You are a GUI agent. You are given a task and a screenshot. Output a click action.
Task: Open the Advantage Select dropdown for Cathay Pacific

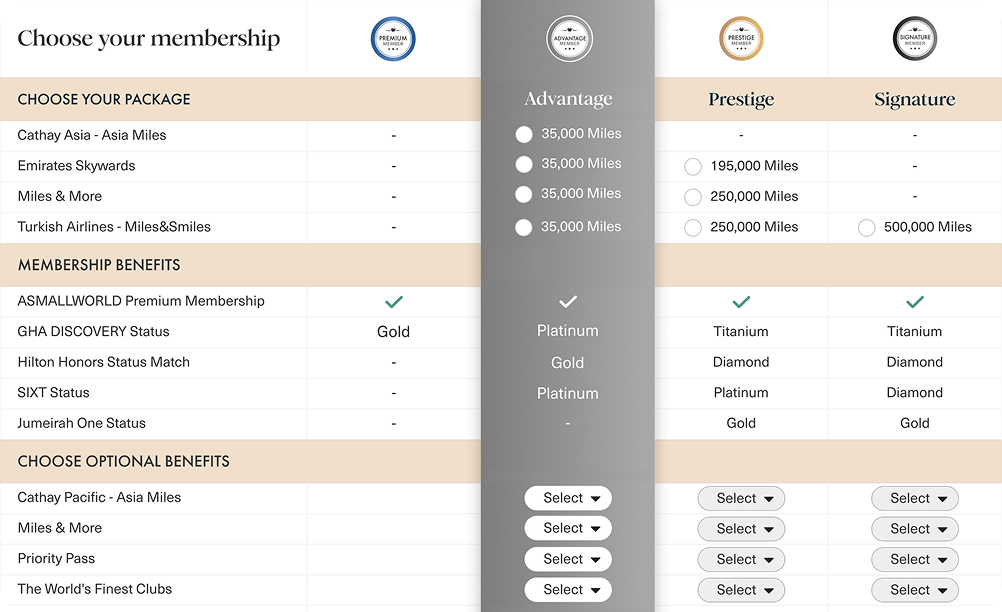click(568, 498)
